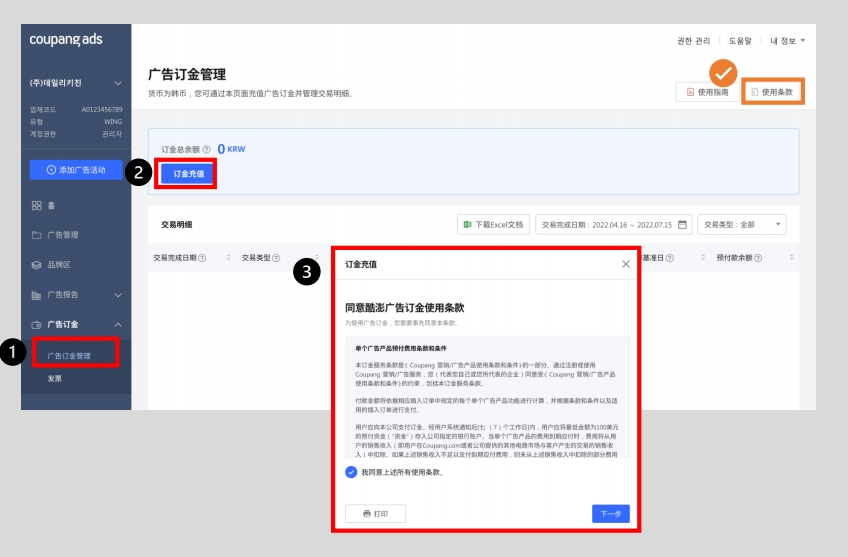
Task: Select 广告订金管理 submenu item
Action: point(69,356)
